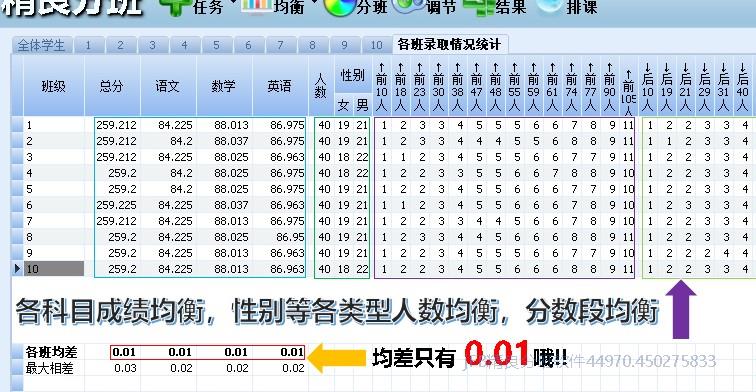Select the class 1 row cell
This screenshot has height=392, width=756.
pos(54,125)
